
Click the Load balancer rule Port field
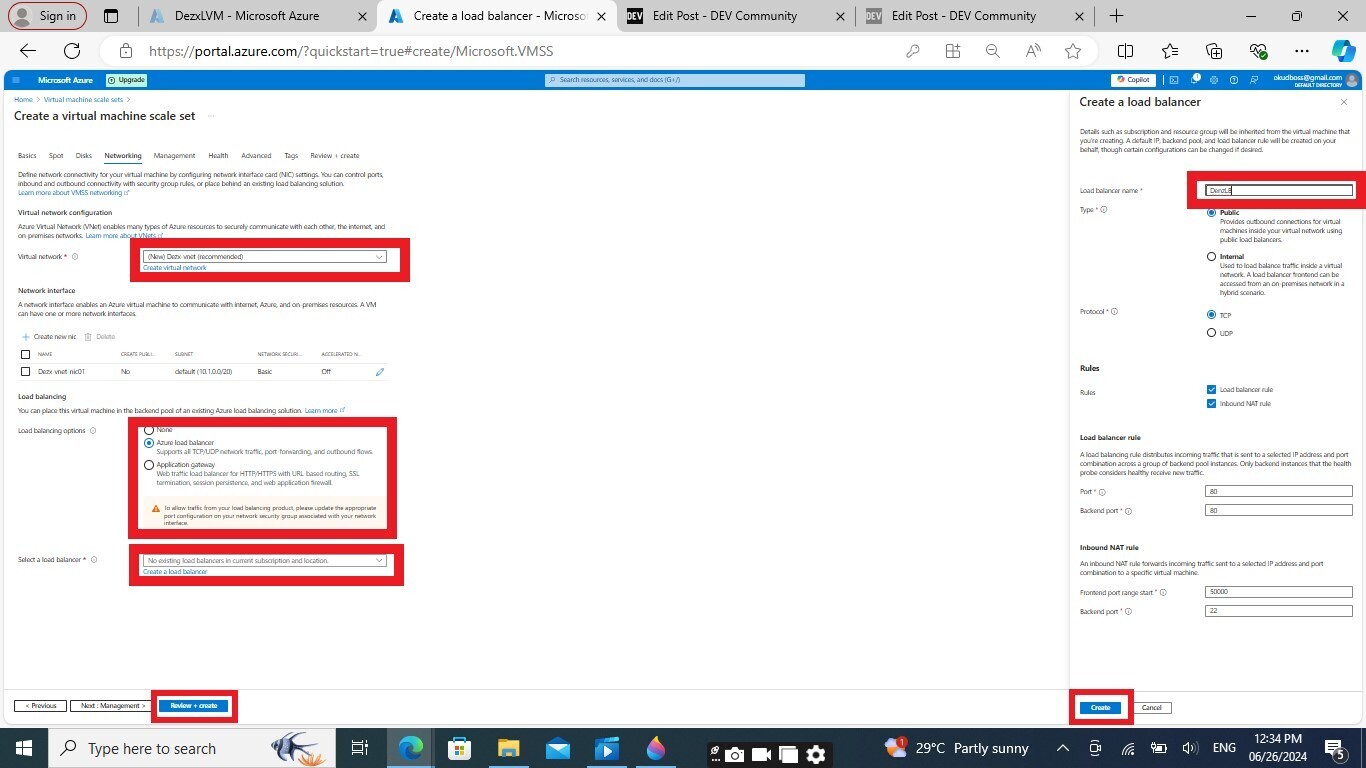(1279, 491)
